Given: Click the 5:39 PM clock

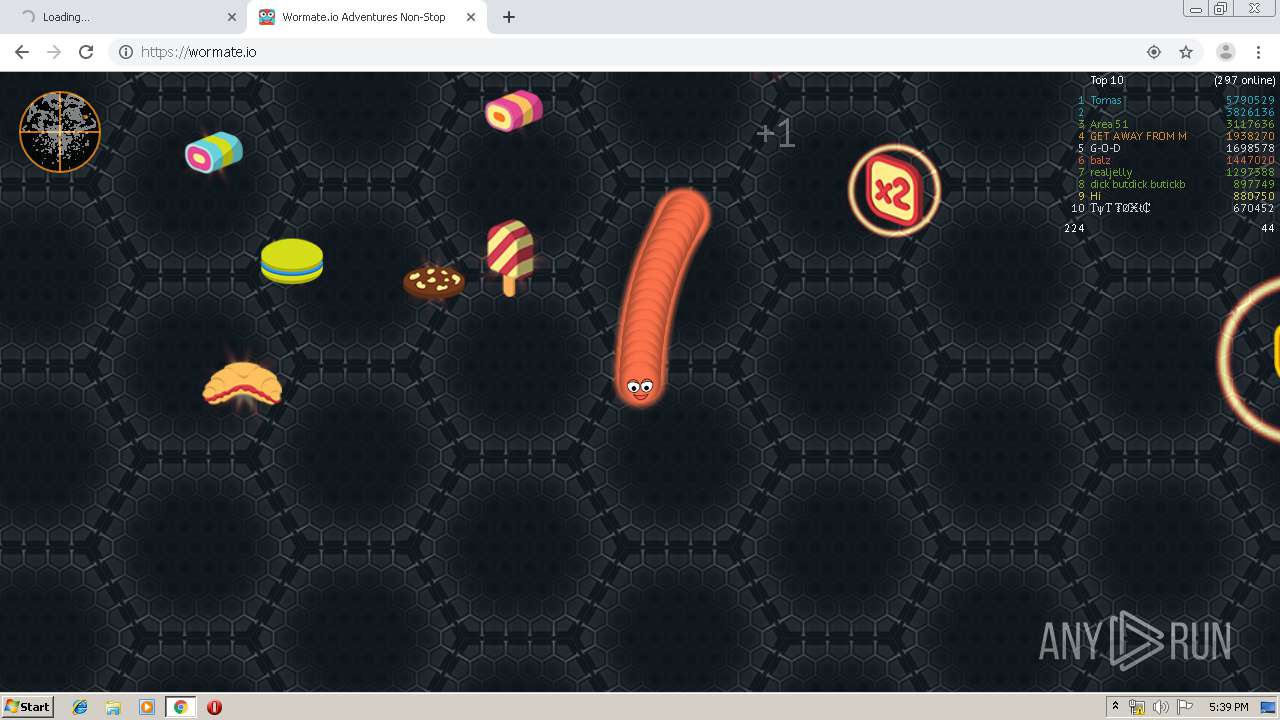Looking at the screenshot, I should [x=1228, y=707].
